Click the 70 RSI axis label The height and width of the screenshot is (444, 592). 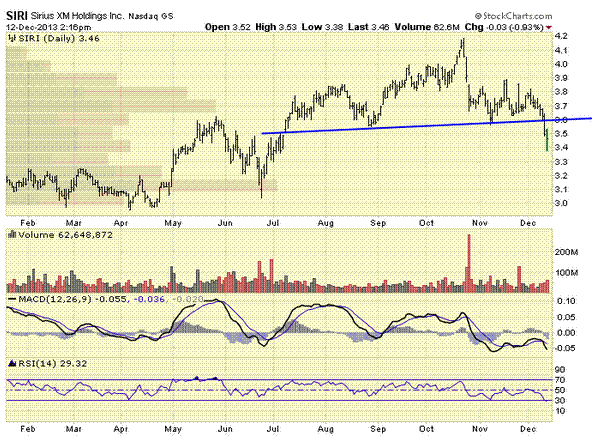point(560,380)
